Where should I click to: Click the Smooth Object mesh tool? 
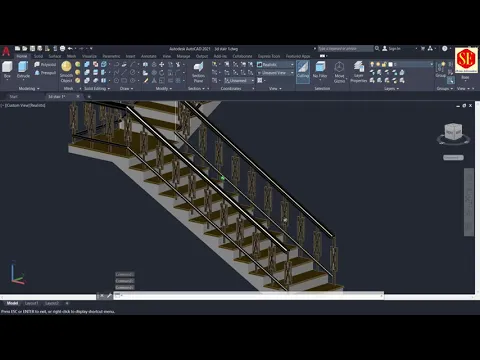66,72
